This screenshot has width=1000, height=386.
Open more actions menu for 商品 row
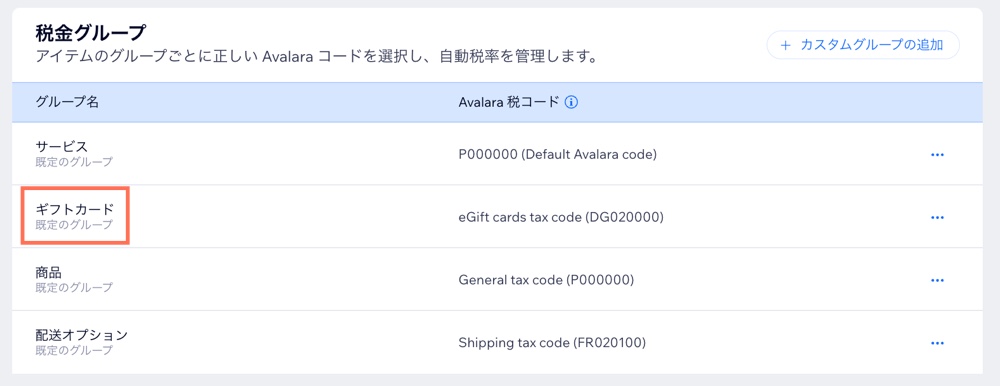(x=937, y=280)
